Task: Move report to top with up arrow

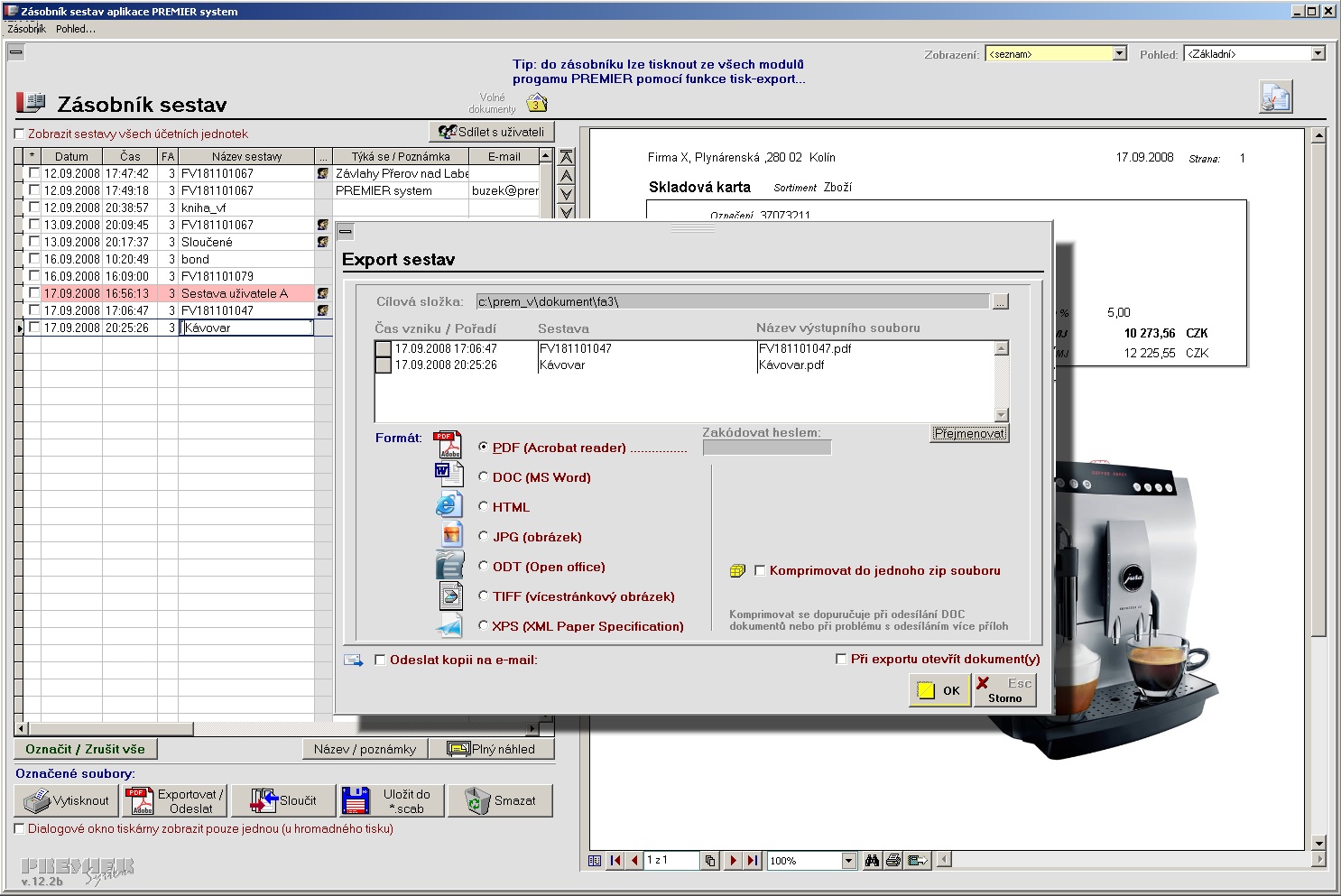Action: click(x=566, y=156)
